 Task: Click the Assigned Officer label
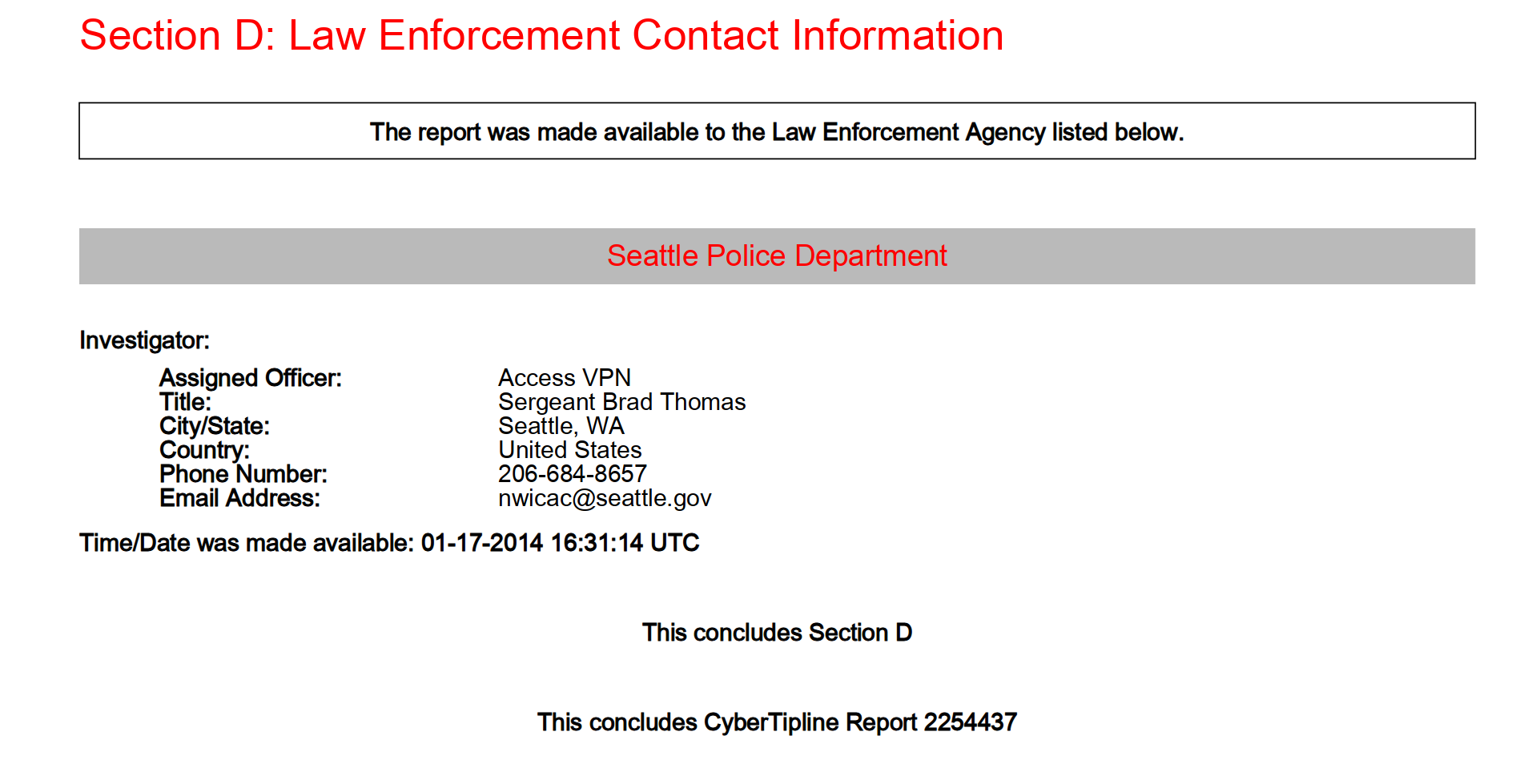click(x=250, y=378)
